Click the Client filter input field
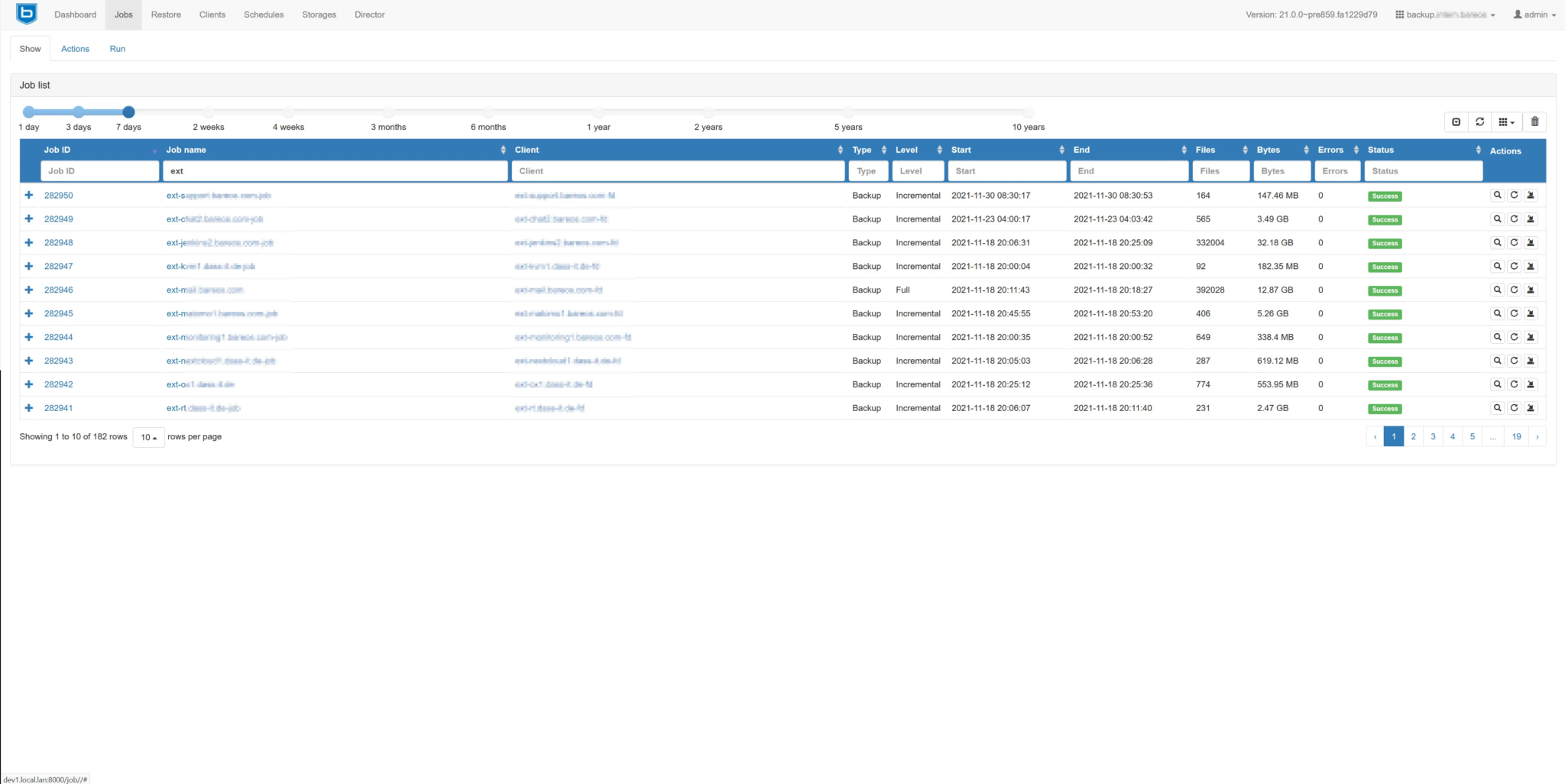Image resolution: width=1565 pixels, height=784 pixels. click(x=677, y=171)
